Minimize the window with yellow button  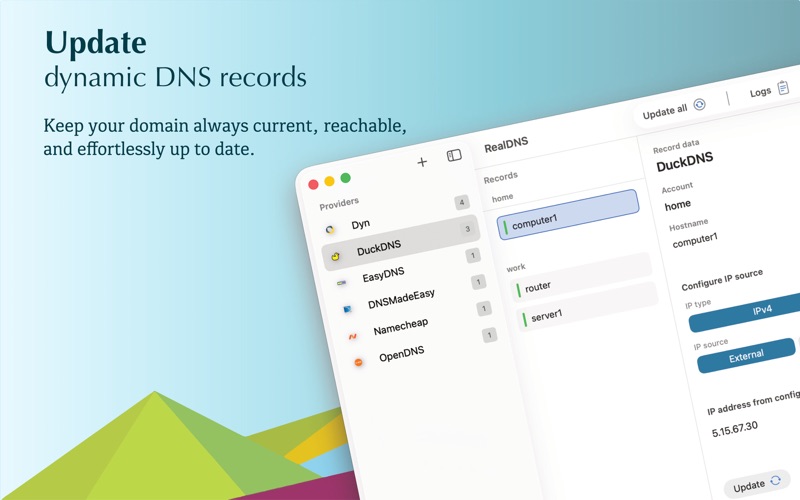point(330,181)
